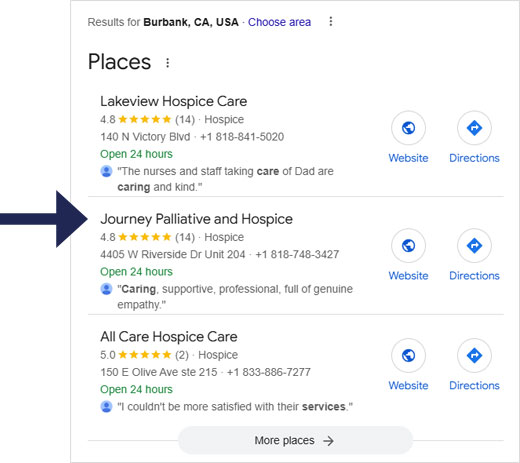Click Open 24 hours under Journey Palliative

tap(136, 272)
